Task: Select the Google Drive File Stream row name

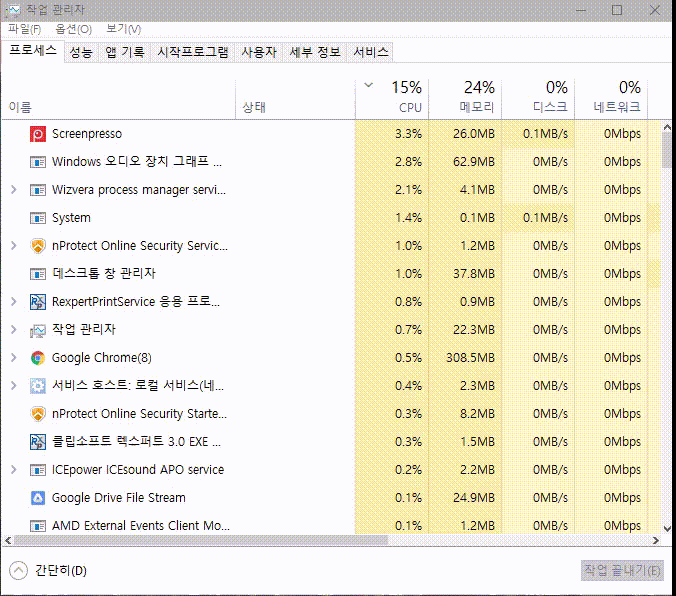Action: point(119,498)
